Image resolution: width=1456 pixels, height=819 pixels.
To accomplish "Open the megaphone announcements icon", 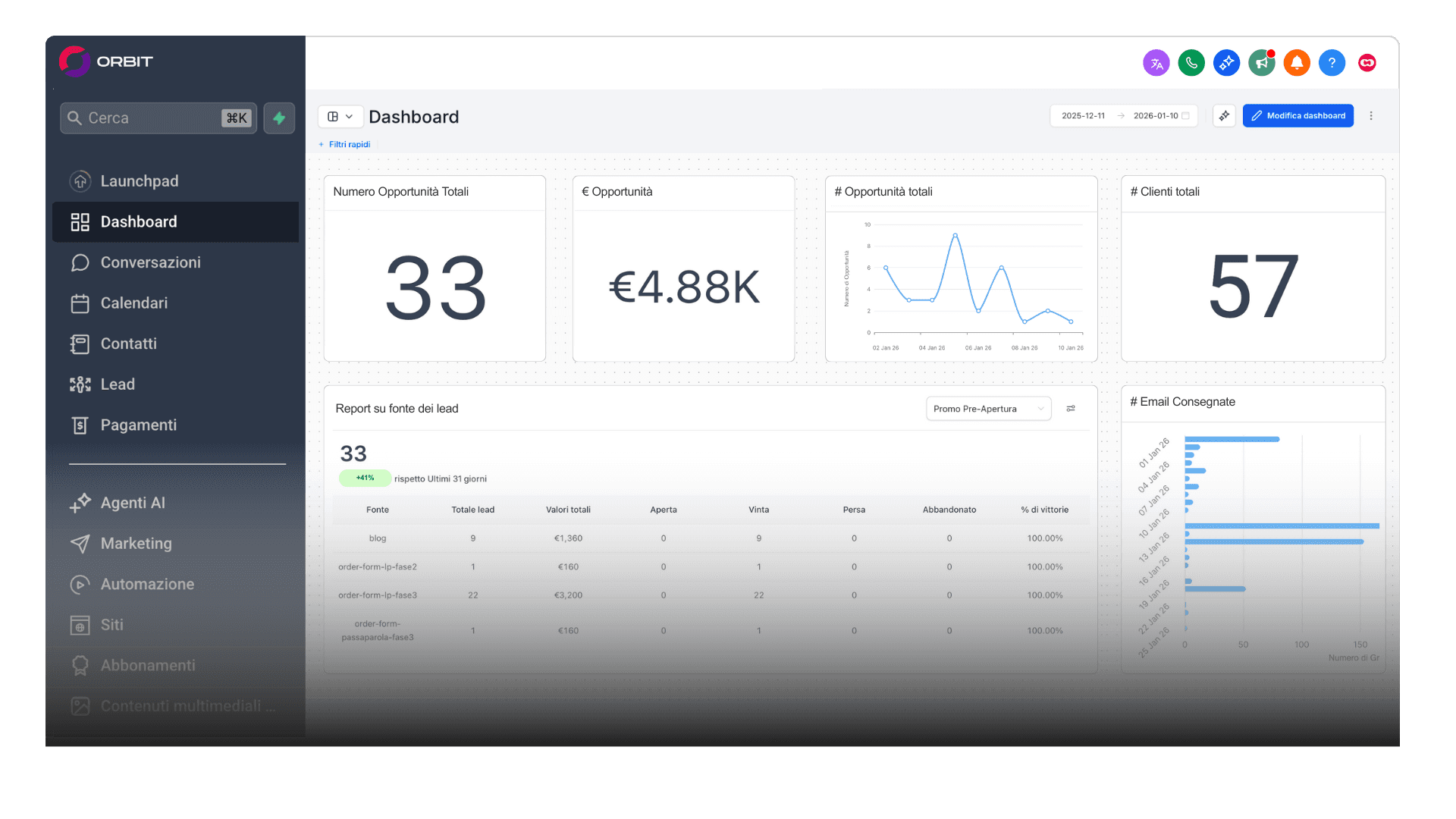I will pyautogui.click(x=1262, y=63).
